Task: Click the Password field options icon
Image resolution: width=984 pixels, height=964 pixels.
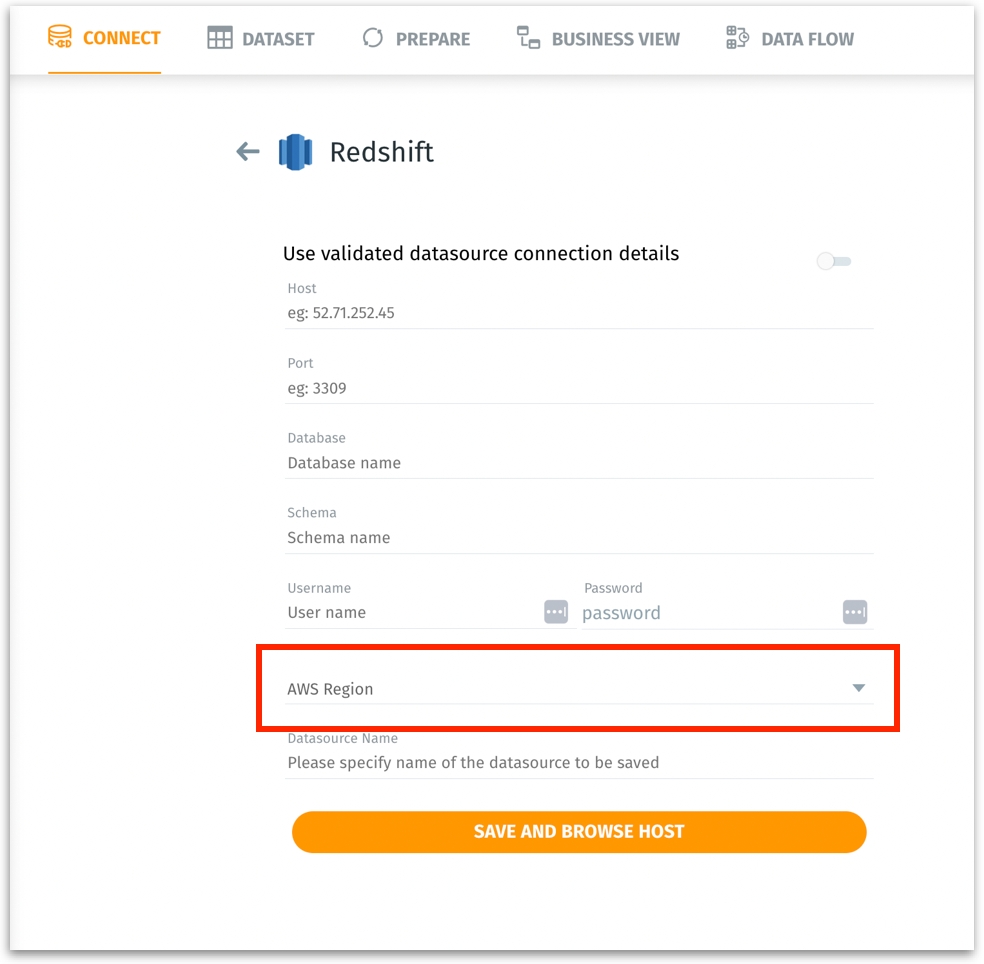Action: coord(855,612)
